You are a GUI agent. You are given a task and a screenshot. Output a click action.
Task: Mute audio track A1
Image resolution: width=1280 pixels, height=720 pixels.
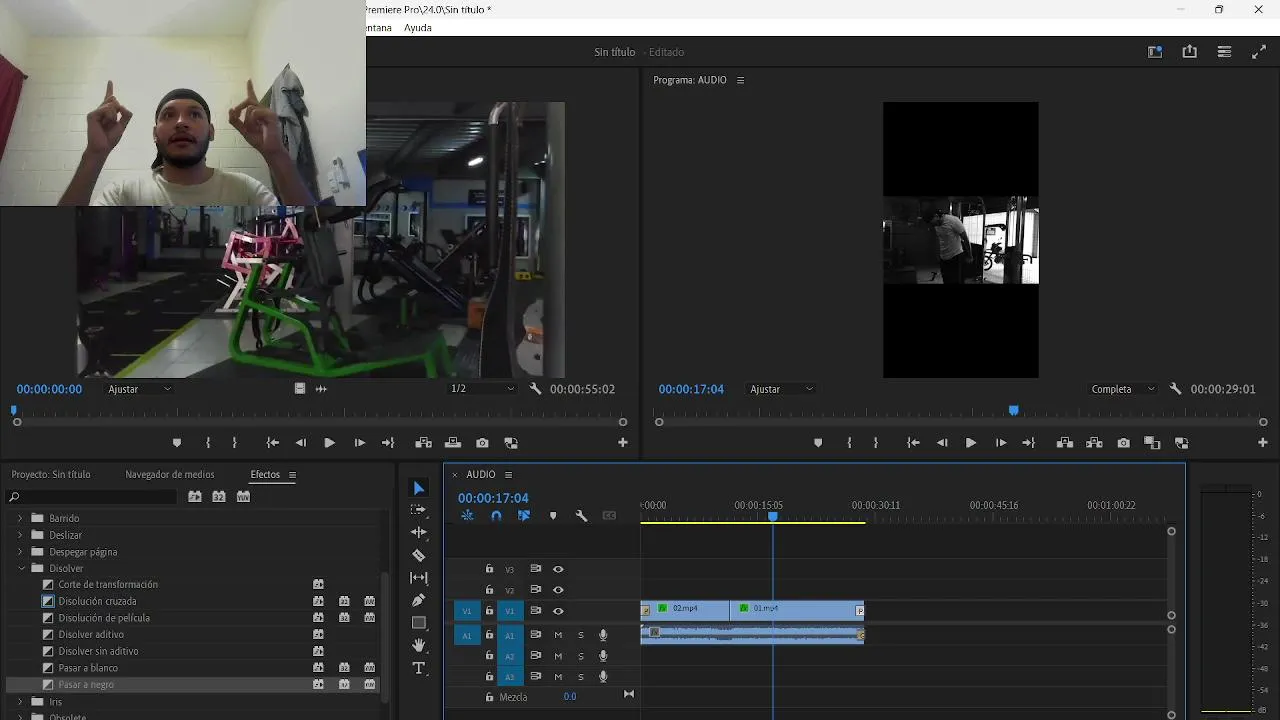pos(558,635)
